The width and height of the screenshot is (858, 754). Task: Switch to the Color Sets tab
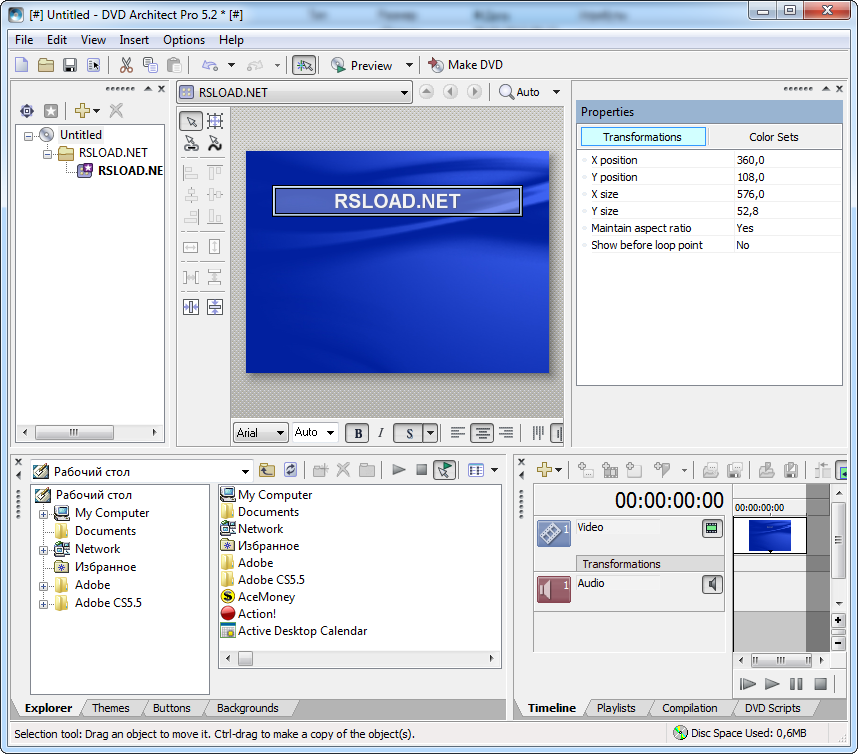[x=773, y=137]
